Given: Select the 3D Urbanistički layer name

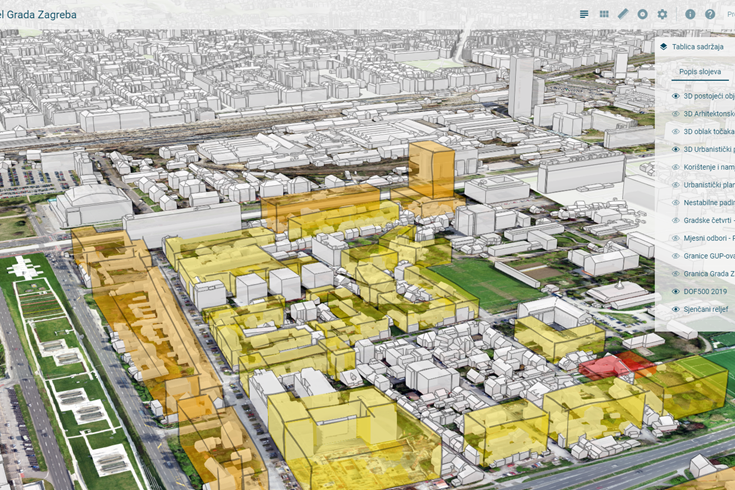Looking at the screenshot, I should click(x=709, y=150).
